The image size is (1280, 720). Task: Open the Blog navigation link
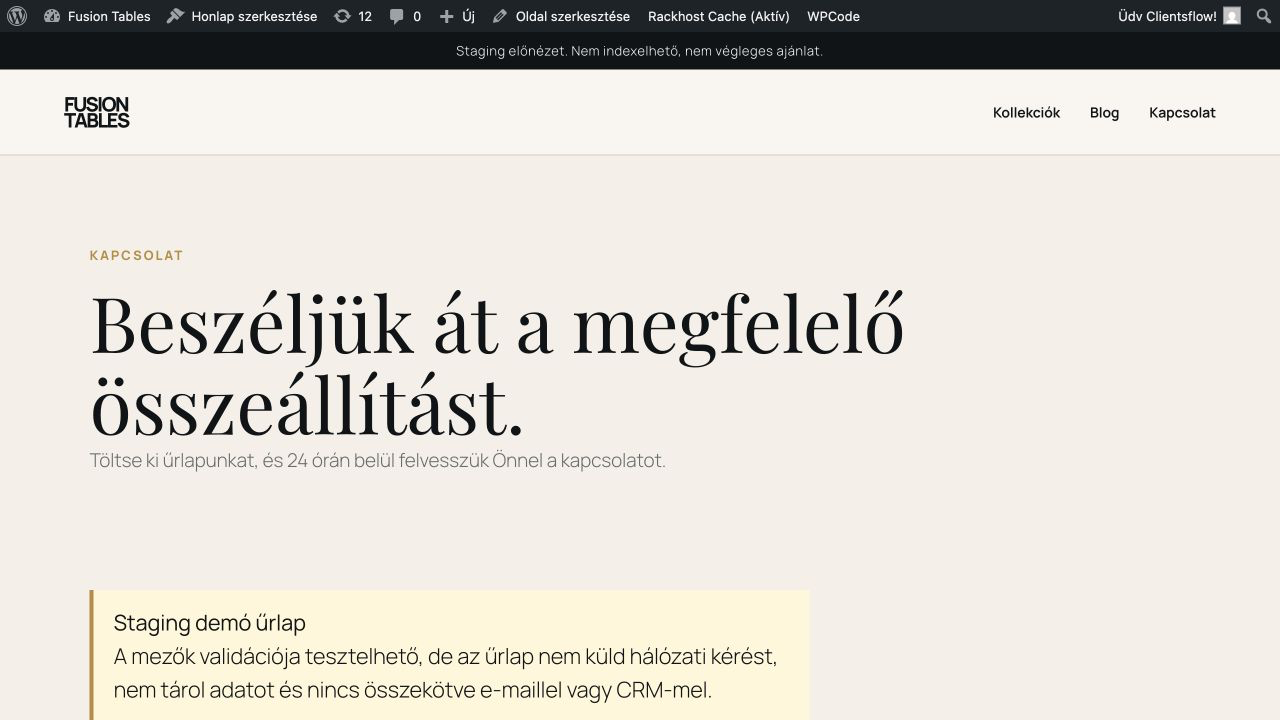click(x=1104, y=113)
